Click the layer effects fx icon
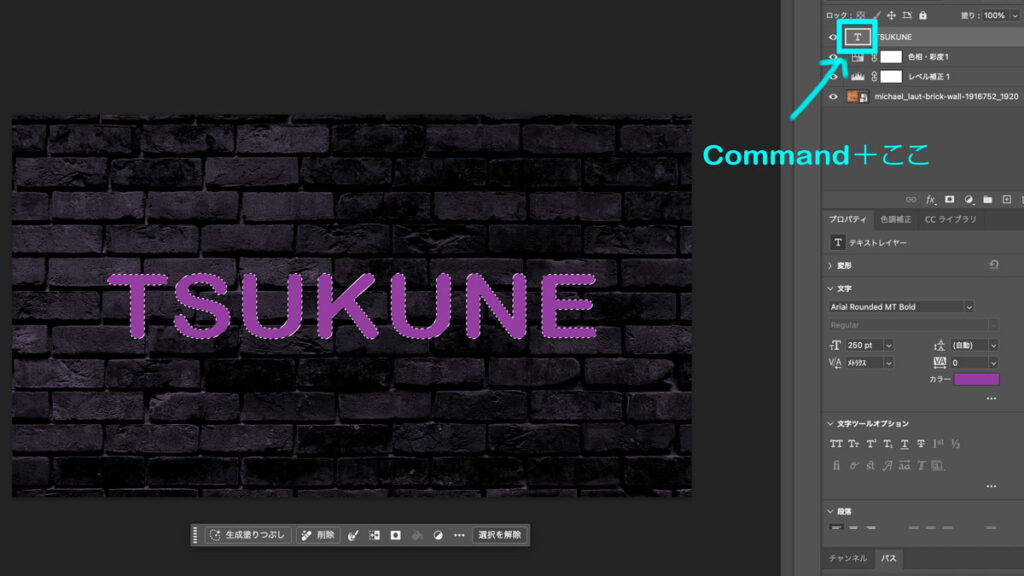 pos(930,200)
